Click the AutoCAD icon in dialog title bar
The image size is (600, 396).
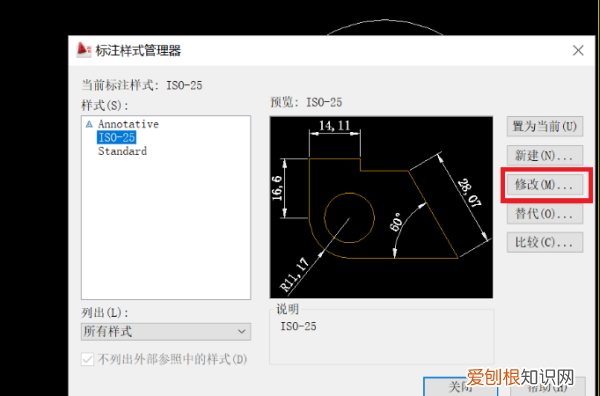[x=84, y=50]
